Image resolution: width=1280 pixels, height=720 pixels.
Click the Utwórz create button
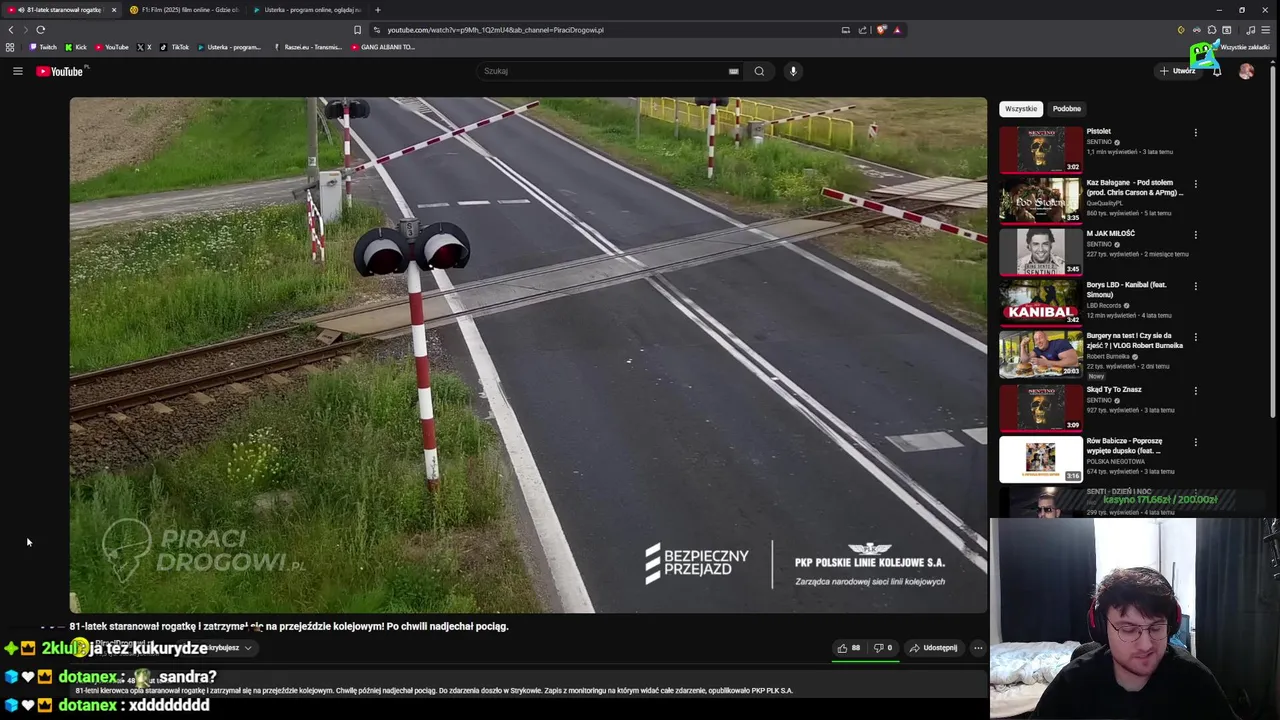click(x=1178, y=71)
